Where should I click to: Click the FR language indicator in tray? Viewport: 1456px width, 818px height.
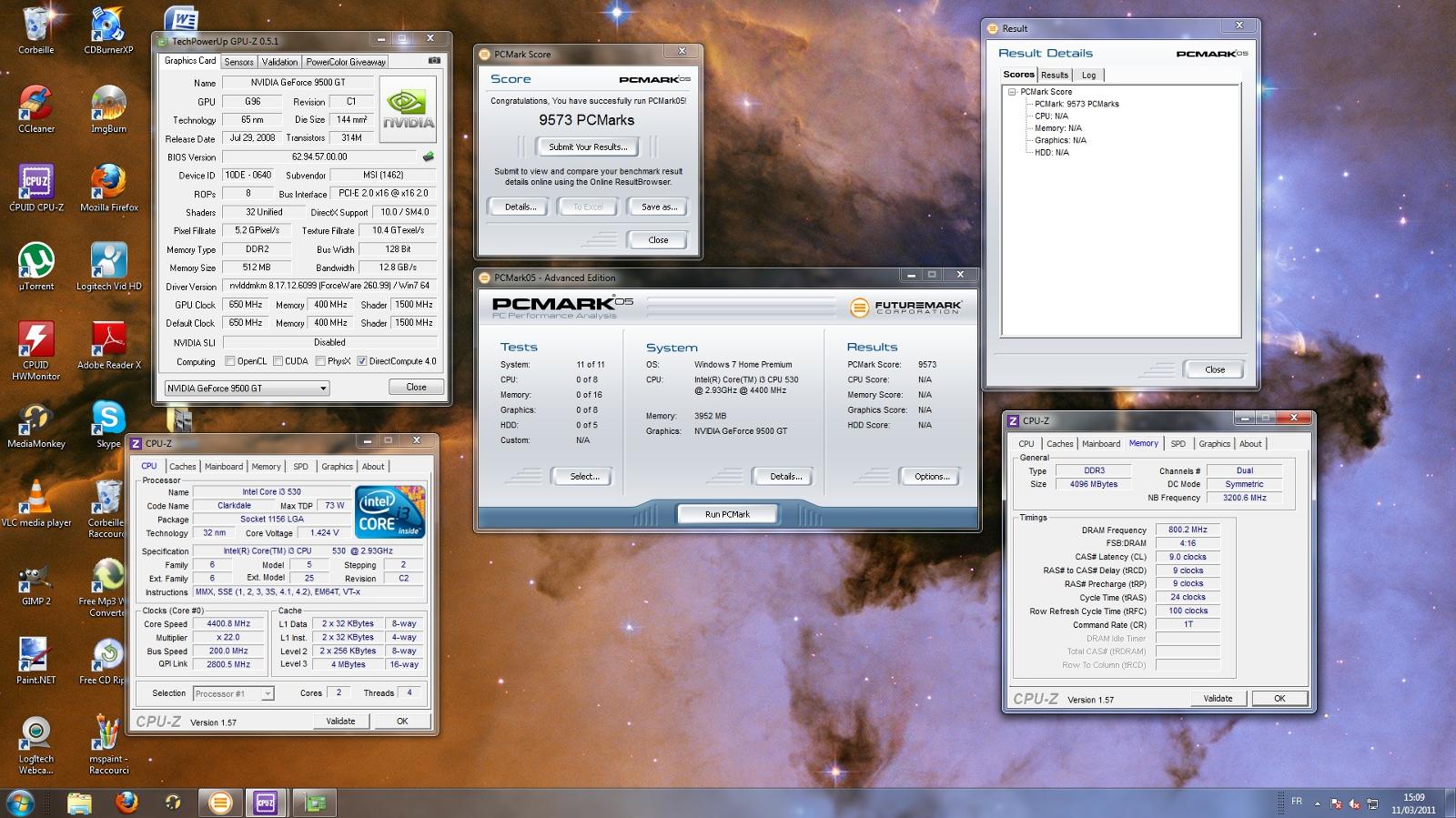tap(1296, 802)
